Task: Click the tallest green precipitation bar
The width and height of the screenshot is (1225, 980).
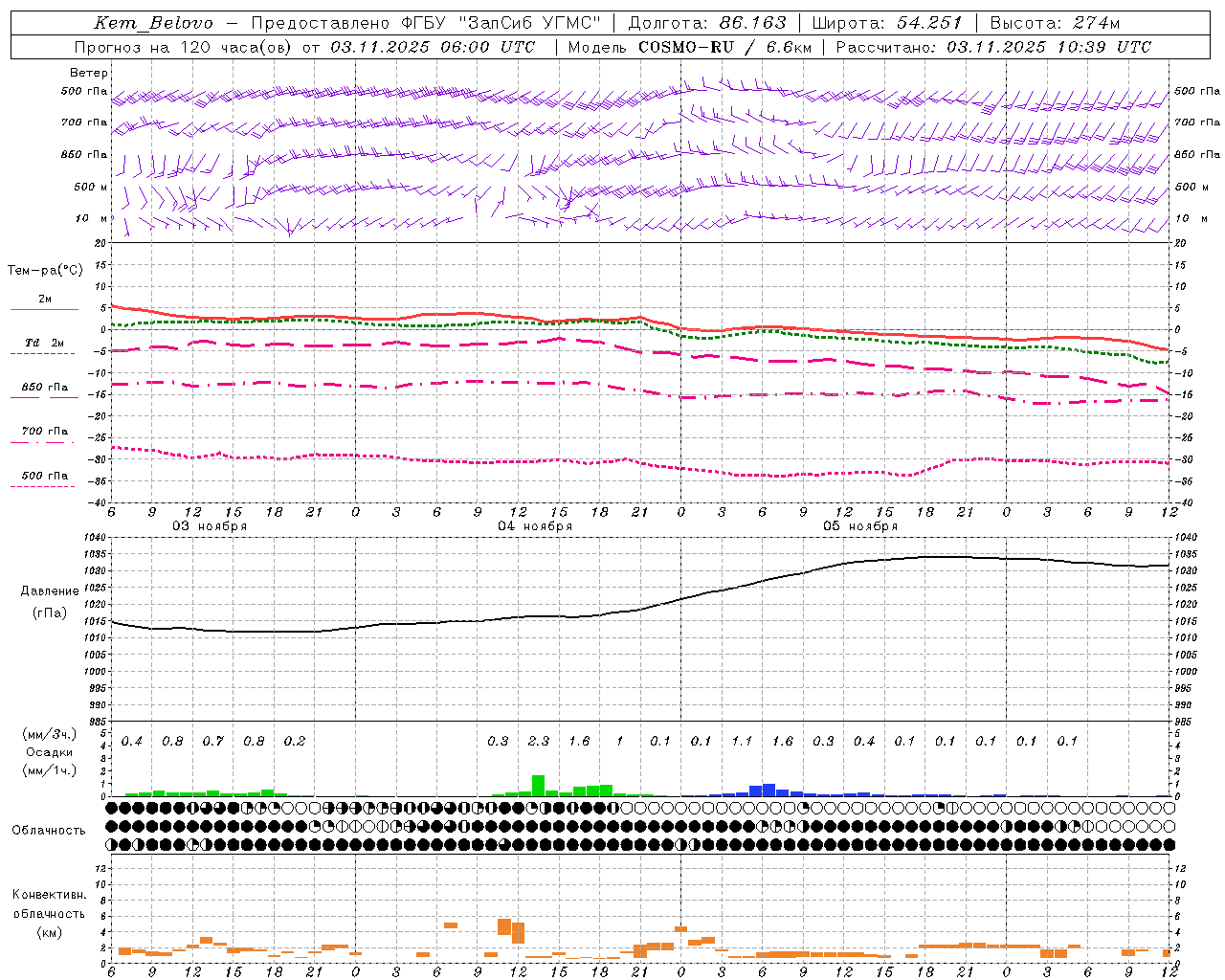Action: 538,786
